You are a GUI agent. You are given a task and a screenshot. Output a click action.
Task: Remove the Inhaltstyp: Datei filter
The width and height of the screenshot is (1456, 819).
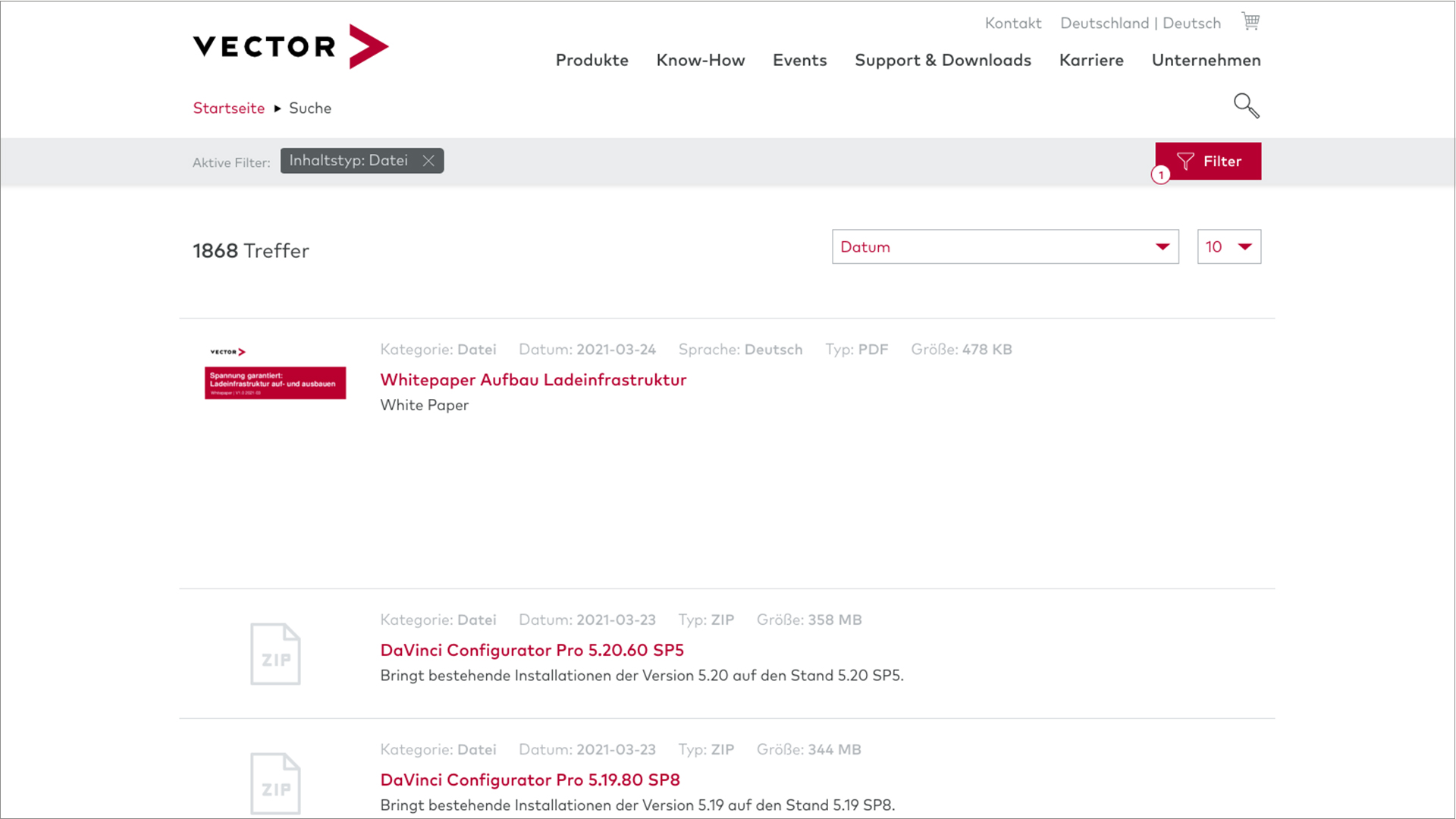click(428, 161)
